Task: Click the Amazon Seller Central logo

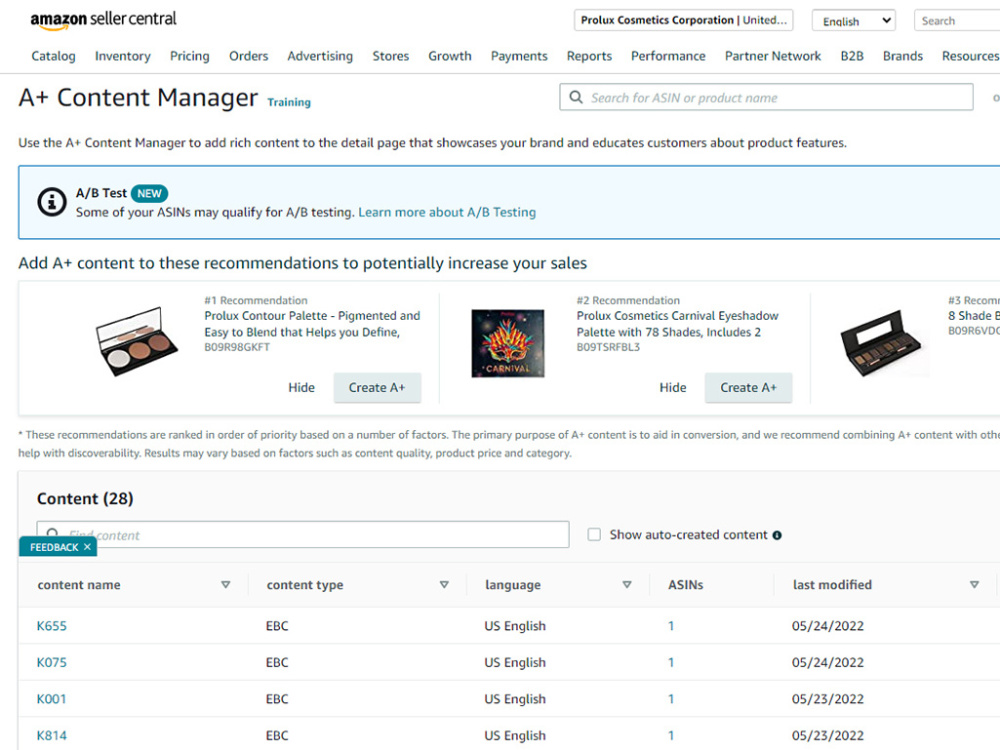Action: pyautogui.click(x=103, y=20)
